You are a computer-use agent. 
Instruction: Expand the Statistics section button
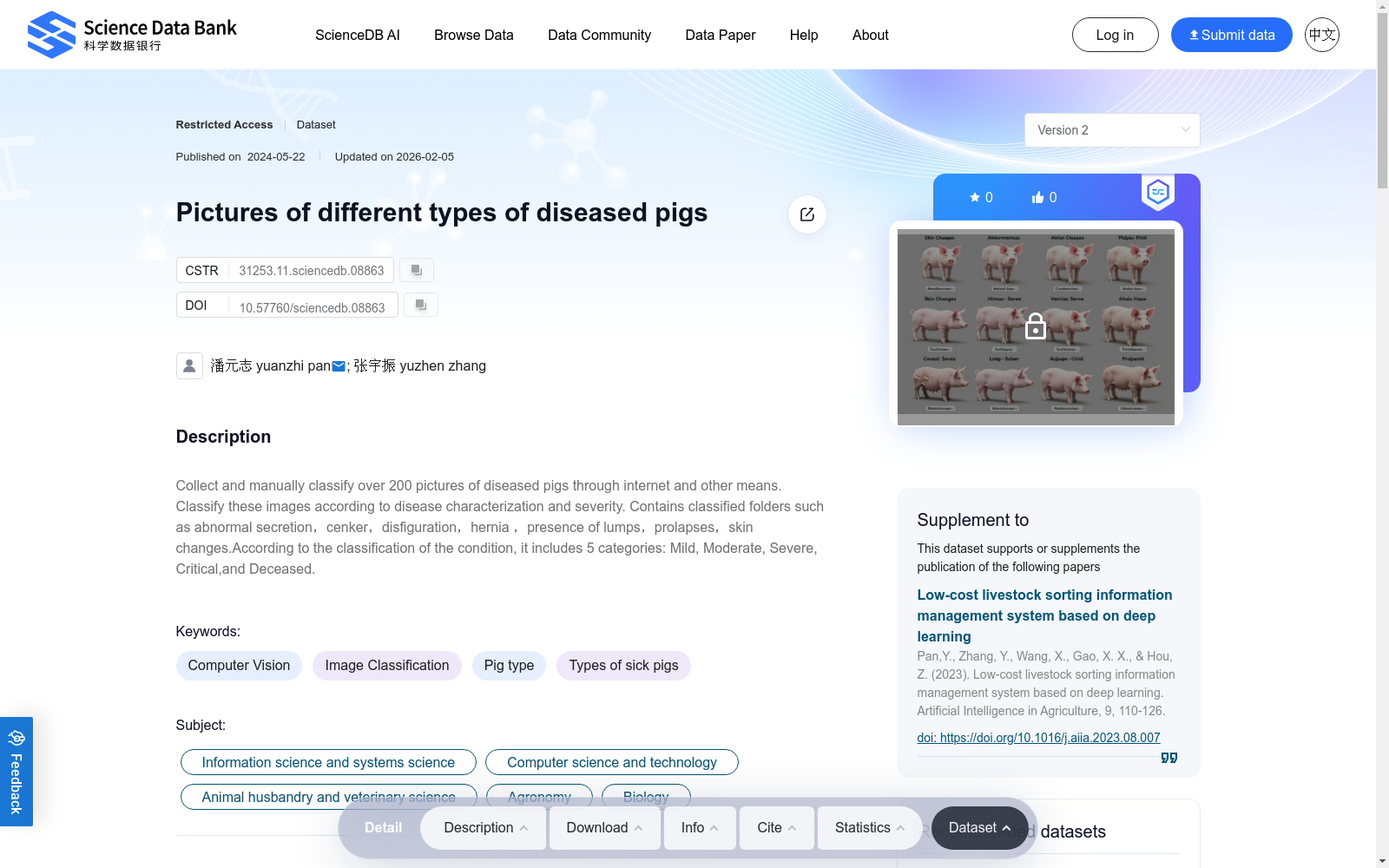870,828
